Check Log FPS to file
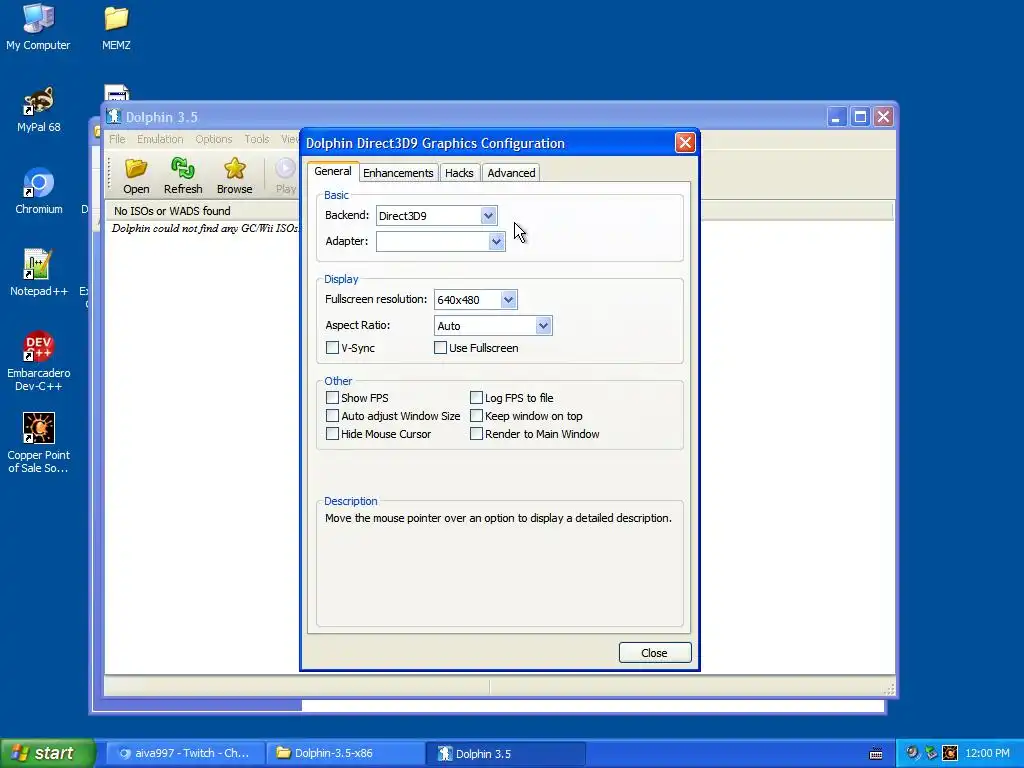 pos(476,397)
